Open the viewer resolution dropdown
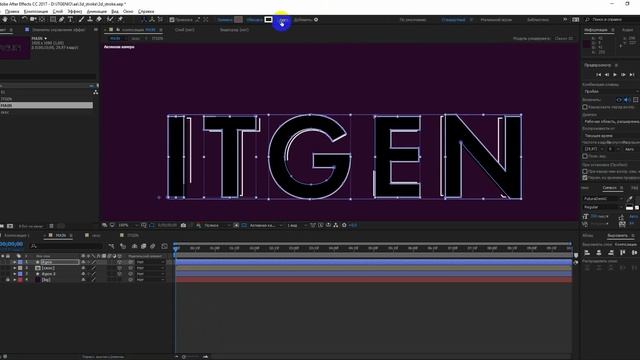This screenshot has height=360, width=640. coord(217,225)
